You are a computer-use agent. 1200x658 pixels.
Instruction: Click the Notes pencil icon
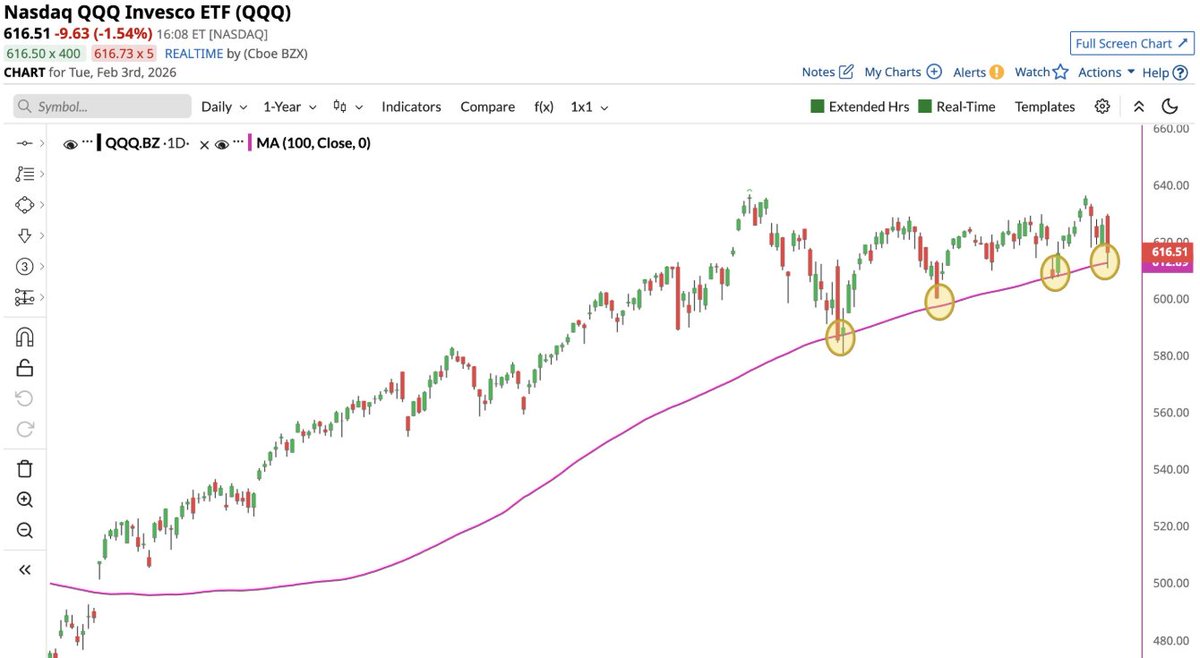click(x=846, y=71)
